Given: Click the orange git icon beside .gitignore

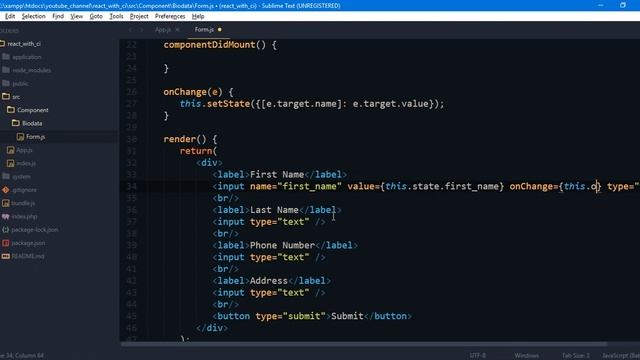Looking at the screenshot, I should coord(6,190).
